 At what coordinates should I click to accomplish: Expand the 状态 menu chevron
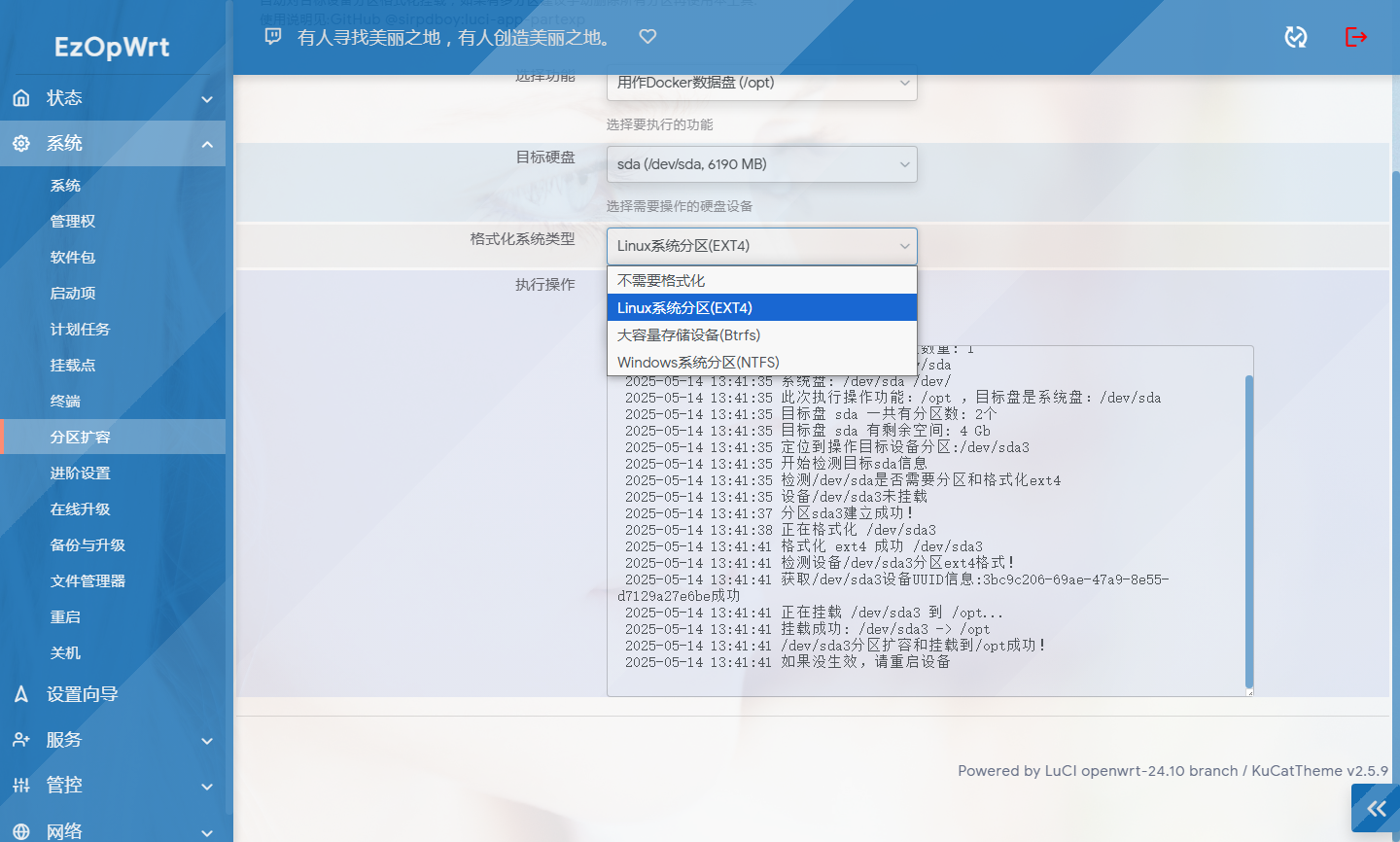207,99
